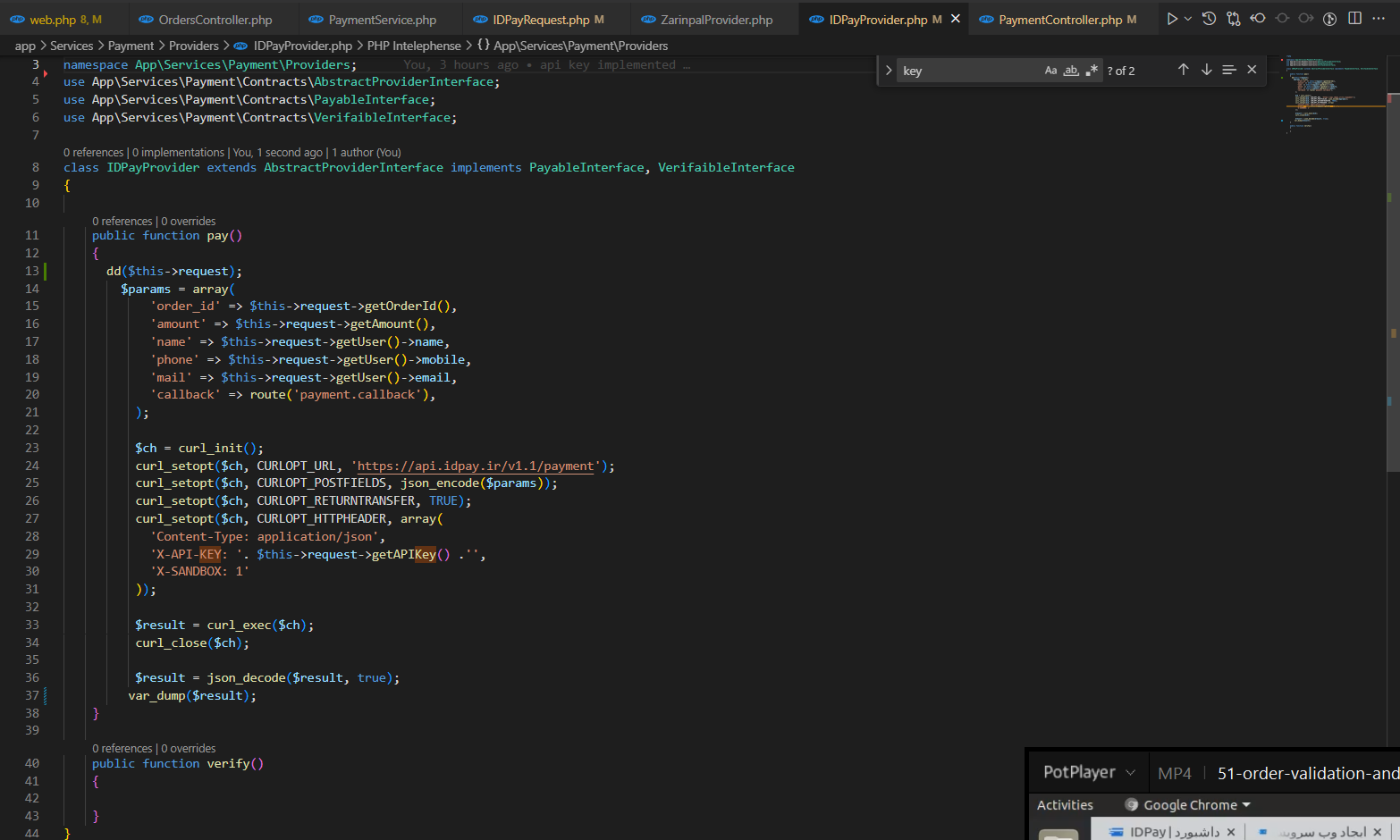This screenshot has width=1400, height=840.
Task: Jump to the previous find match
Action: pos(1183,70)
